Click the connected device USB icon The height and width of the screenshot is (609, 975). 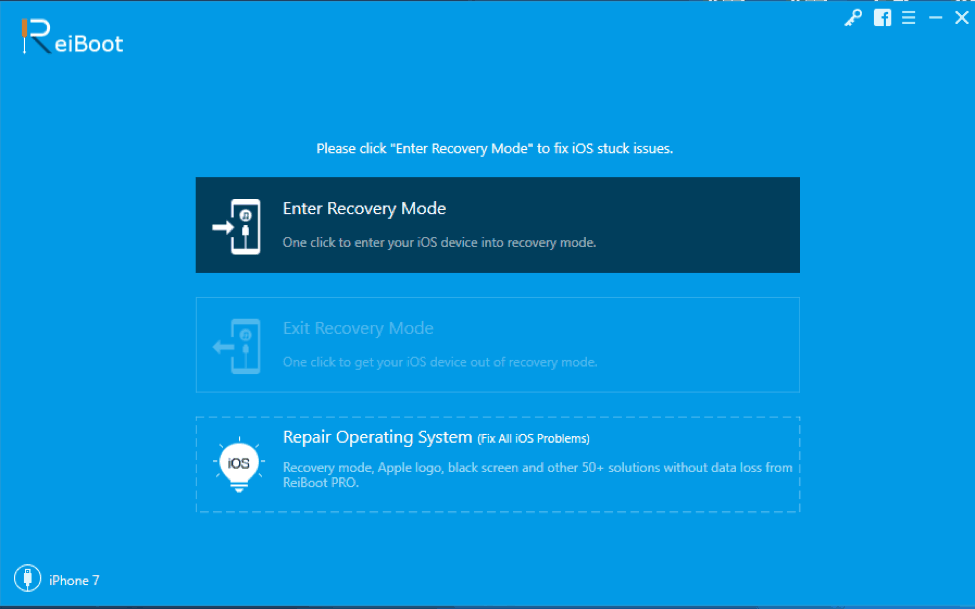[27, 579]
